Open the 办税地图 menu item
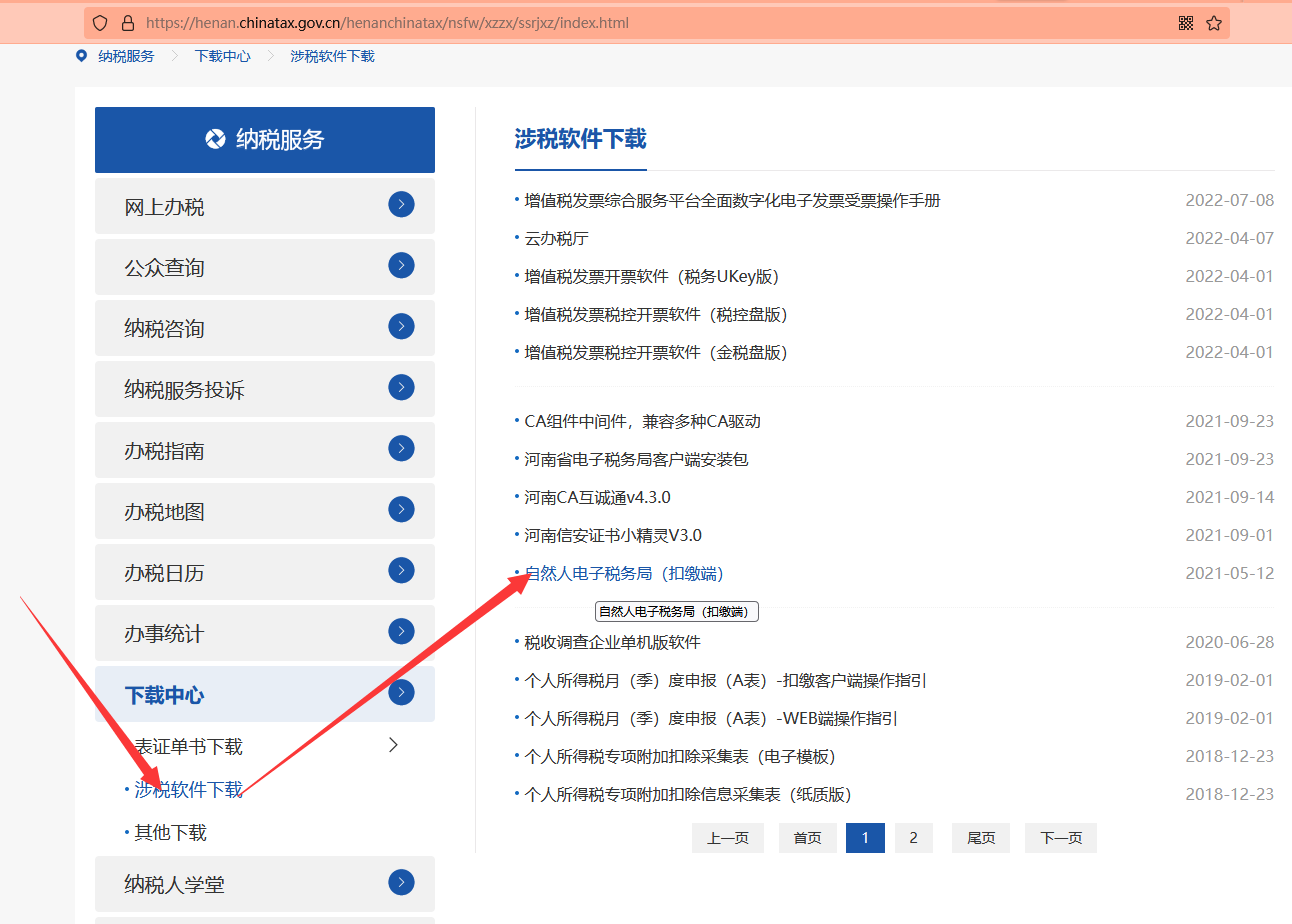The width and height of the screenshot is (1292, 924). click(265, 511)
